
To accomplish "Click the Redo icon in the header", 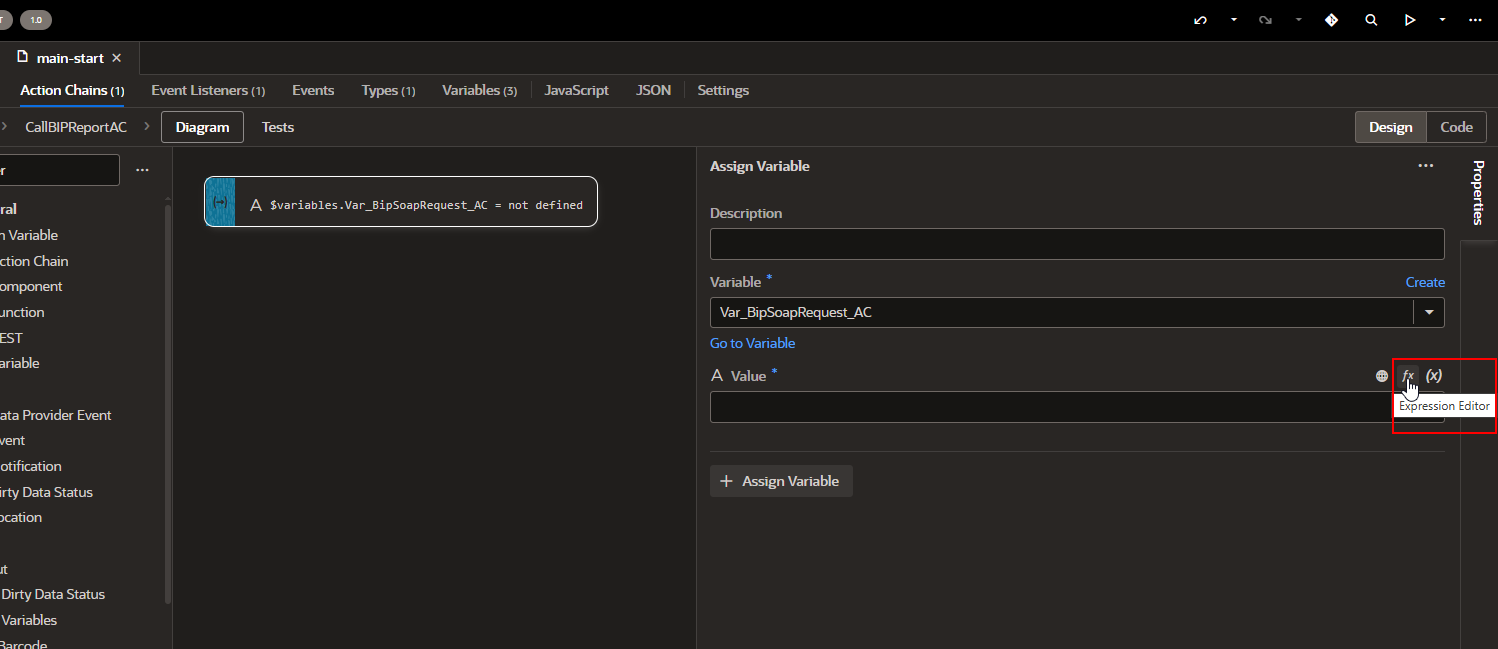I will point(1265,20).
